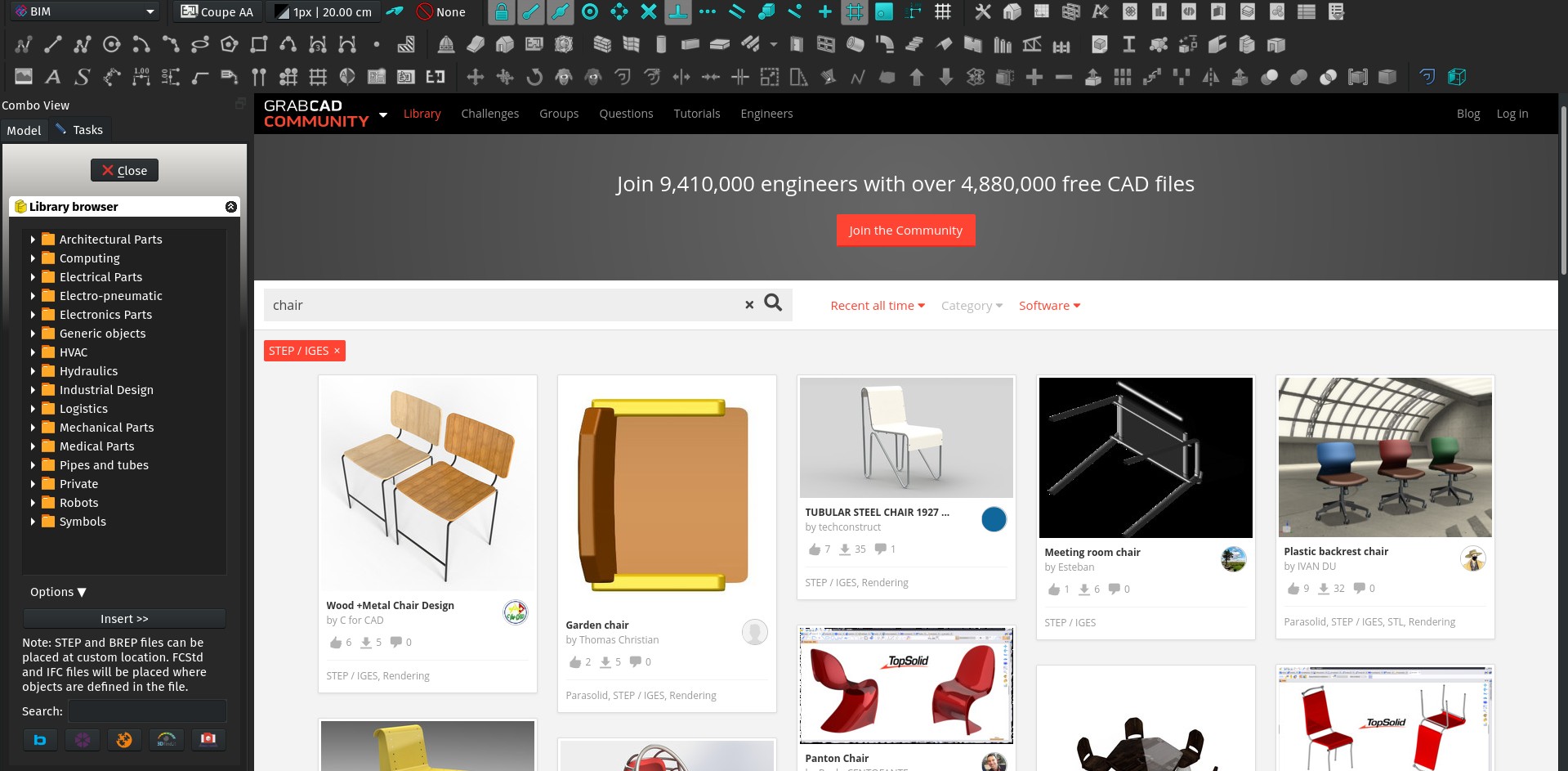Click the Join the Community button

click(905, 230)
